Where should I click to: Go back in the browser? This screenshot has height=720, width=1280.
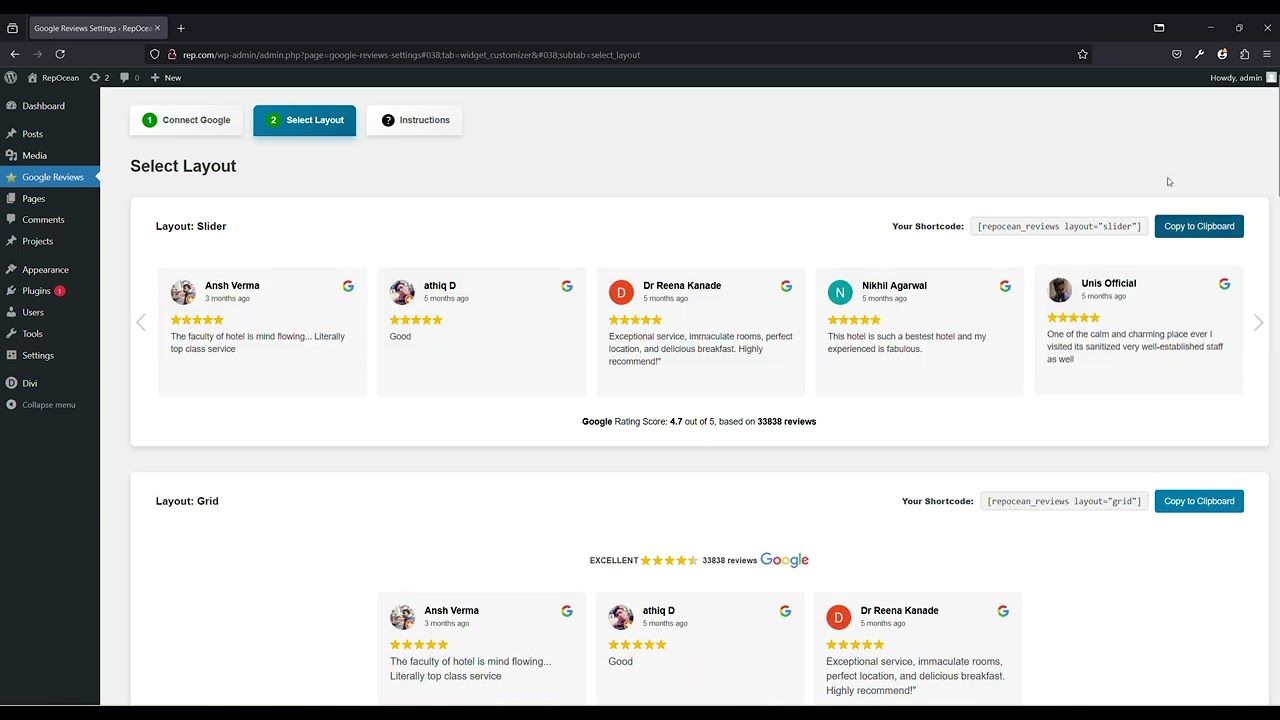(x=14, y=54)
